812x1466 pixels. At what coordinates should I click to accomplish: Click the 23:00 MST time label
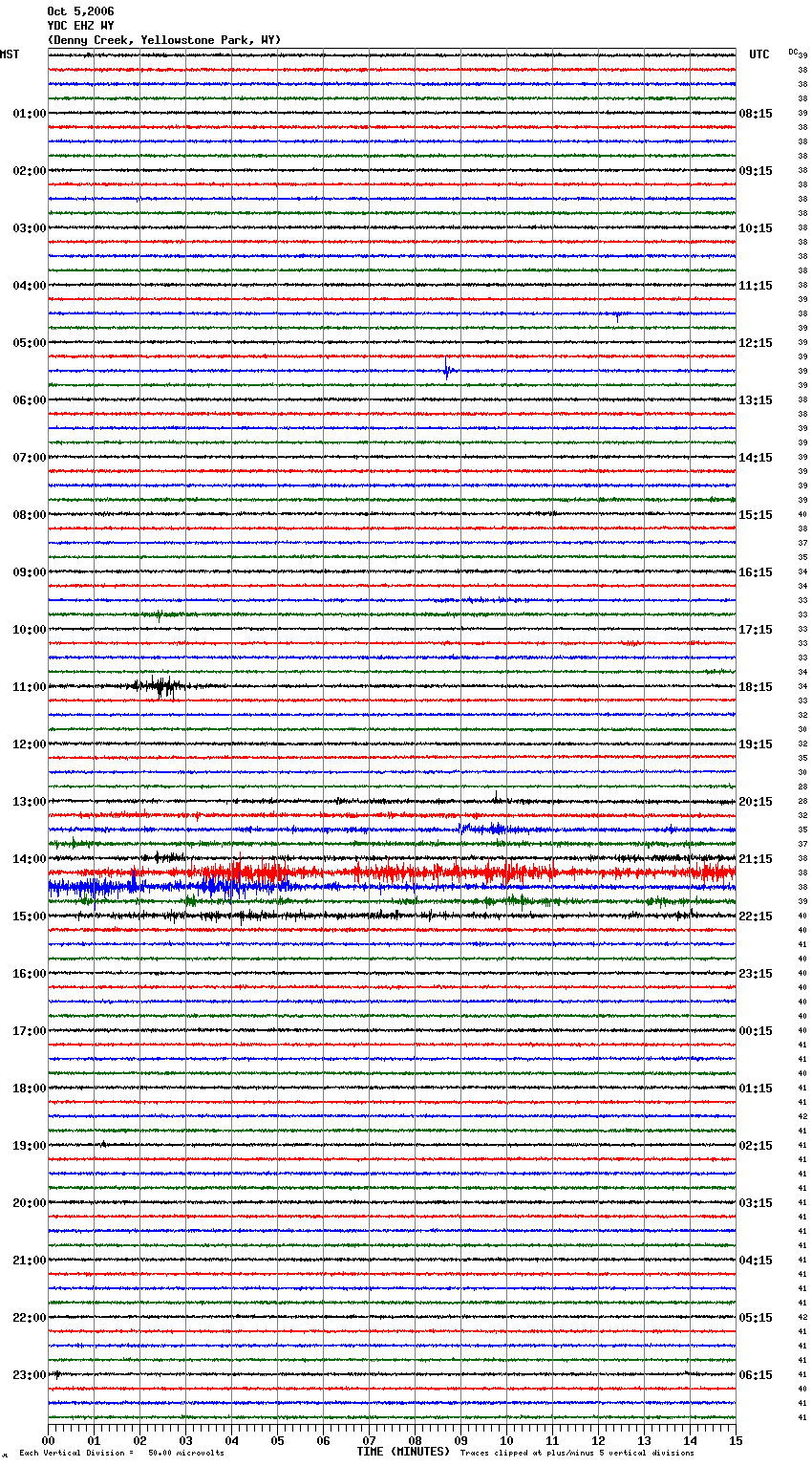click(30, 1375)
